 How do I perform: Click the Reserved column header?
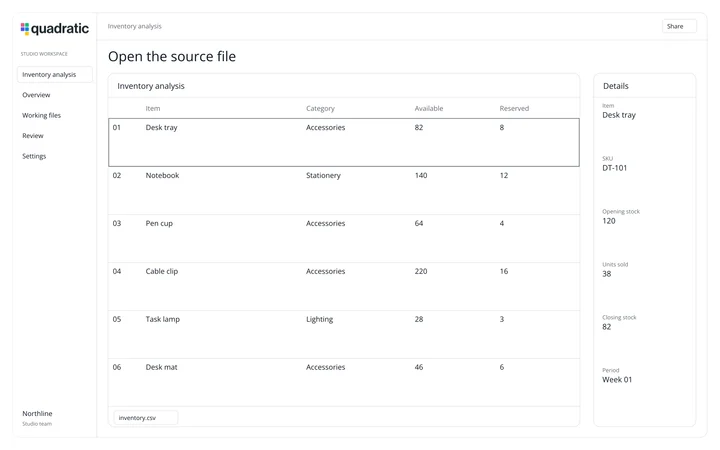514,108
